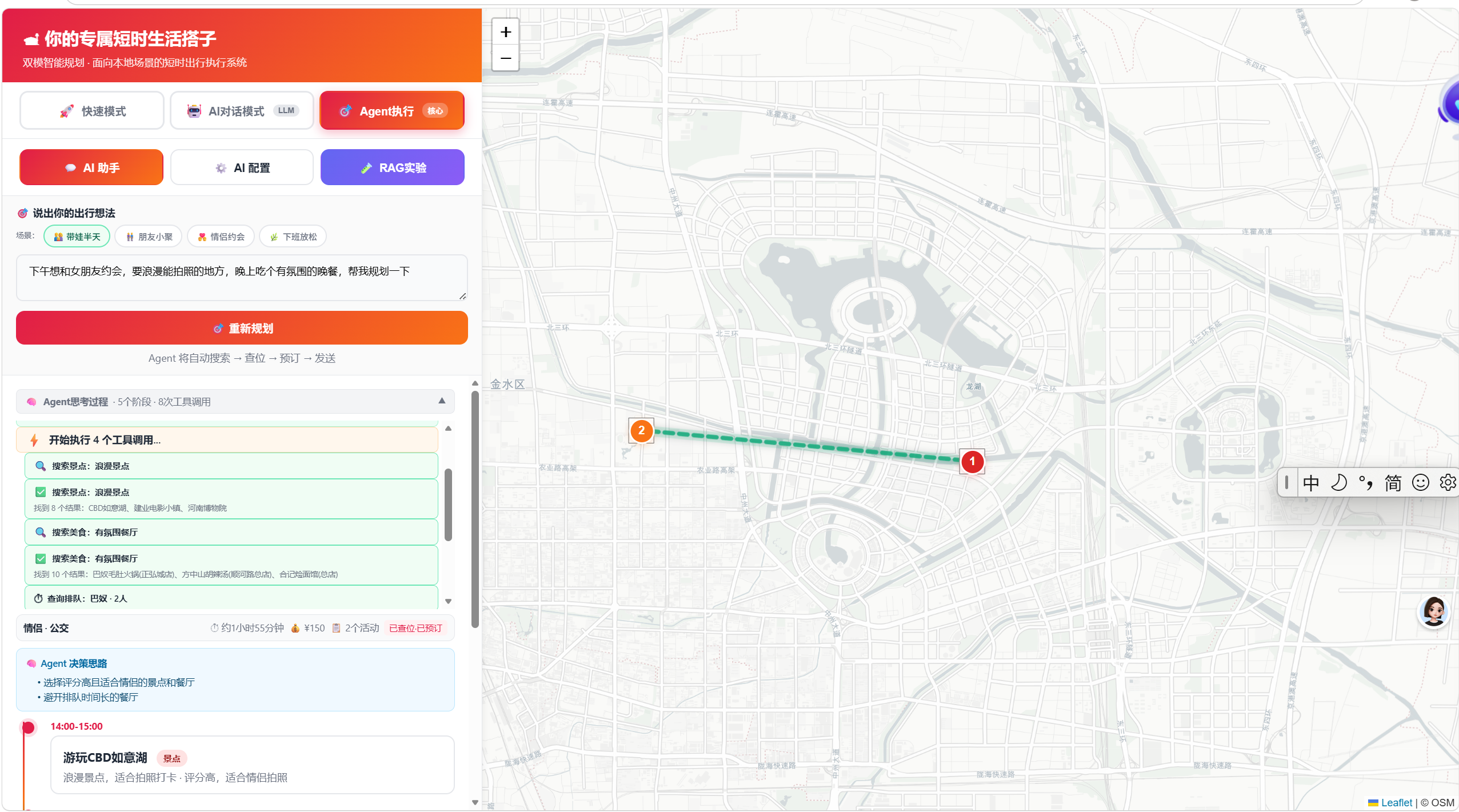Viewport: 1459px width, 812px height.
Task: Click the 重新规划 replan button
Action: (x=242, y=328)
